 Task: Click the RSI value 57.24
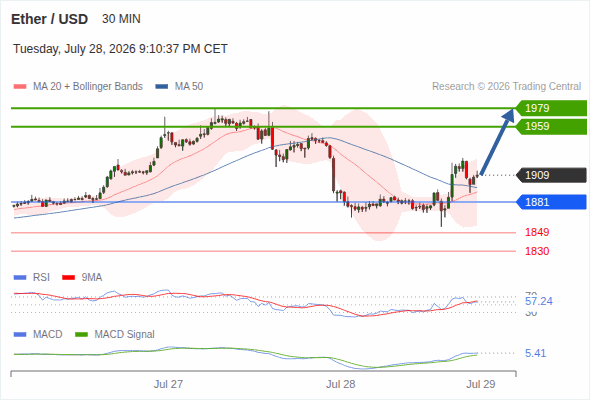539,301
